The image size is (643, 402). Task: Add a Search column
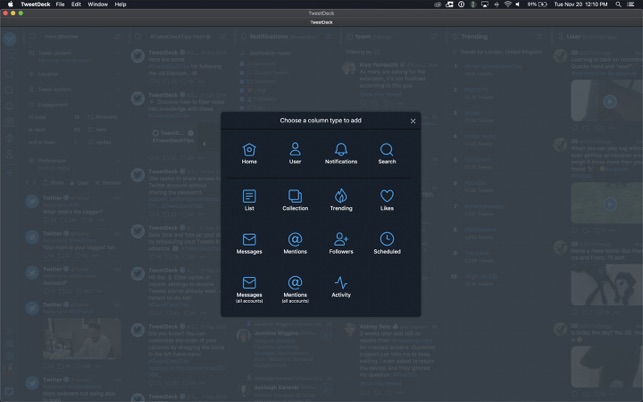[x=387, y=153]
